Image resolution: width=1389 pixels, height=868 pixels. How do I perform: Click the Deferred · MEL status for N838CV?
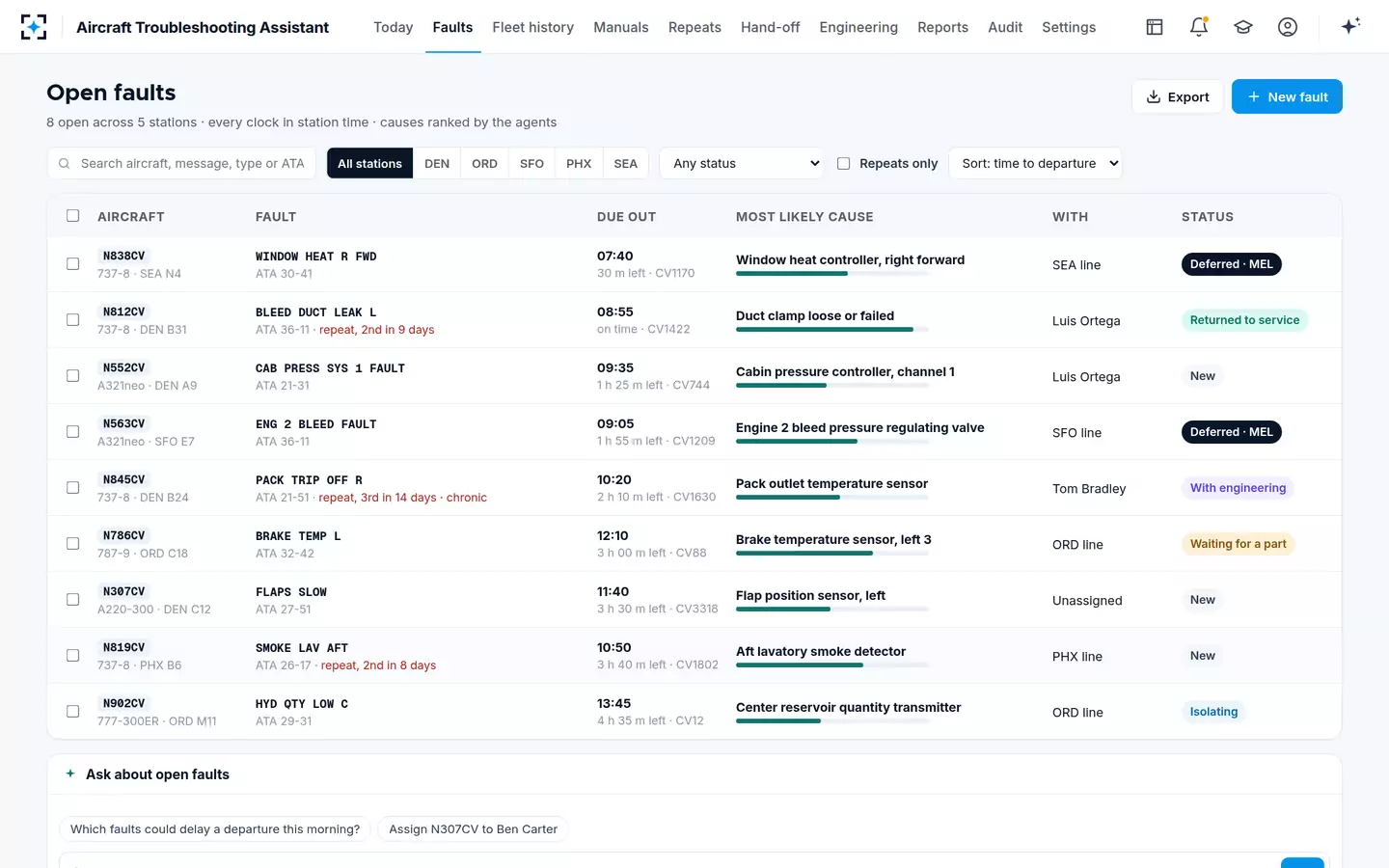click(1231, 264)
